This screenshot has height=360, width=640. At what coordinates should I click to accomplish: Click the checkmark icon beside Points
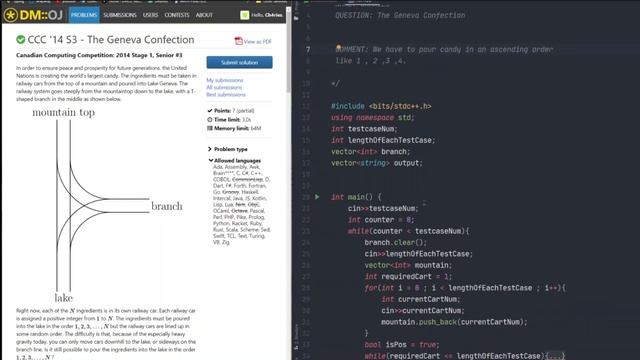click(210, 111)
